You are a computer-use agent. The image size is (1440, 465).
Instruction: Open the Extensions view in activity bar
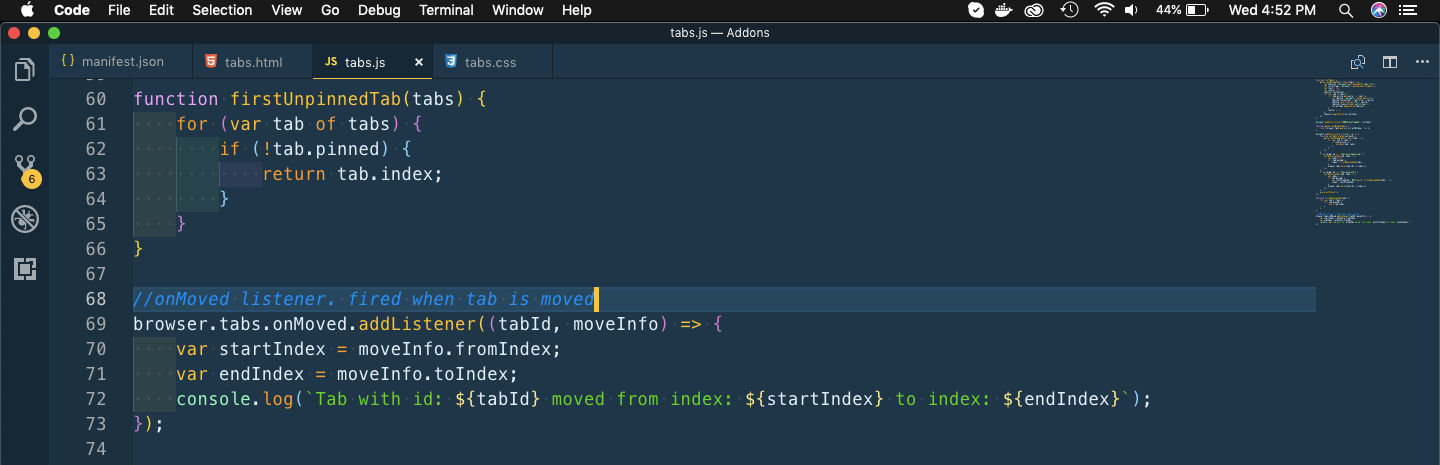[x=25, y=268]
